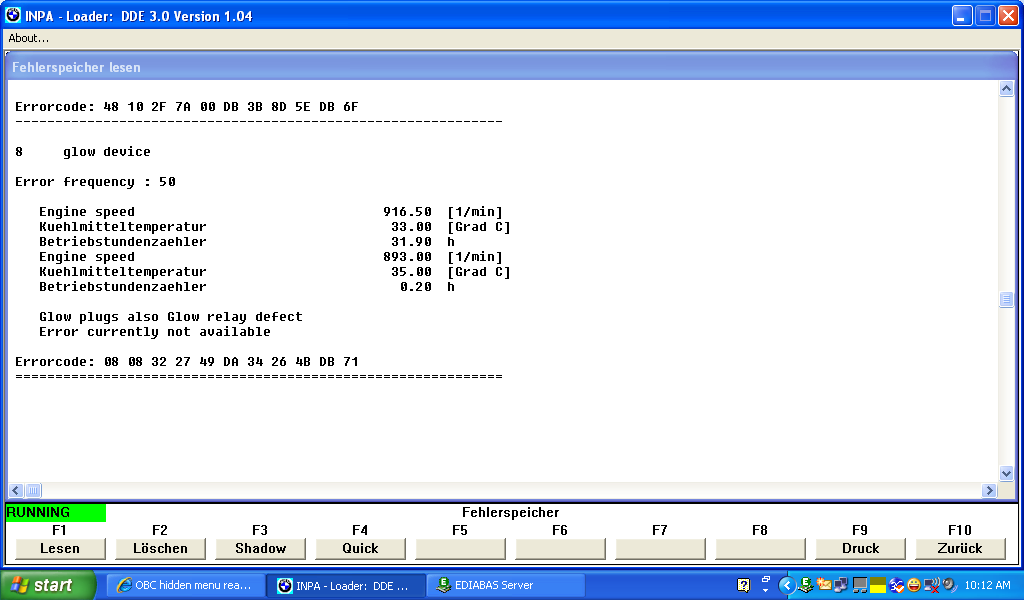Viewport: 1024px width, 600px height.
Task: Click the horizontal scrollbar right arrow
Action: (989, 491)
